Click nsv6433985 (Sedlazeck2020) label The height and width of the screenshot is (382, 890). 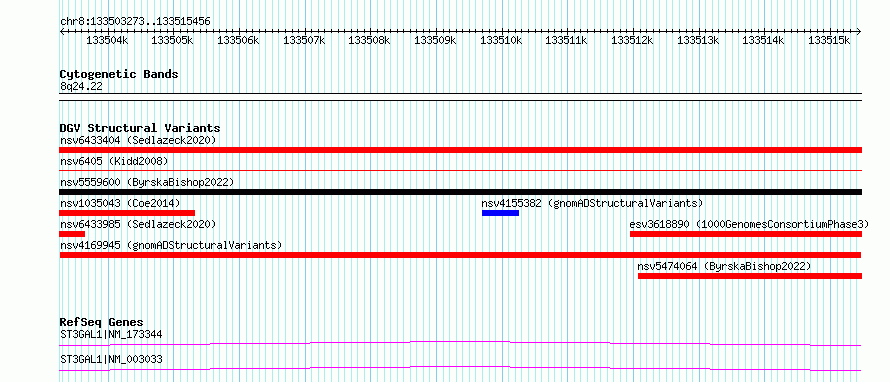138,224
